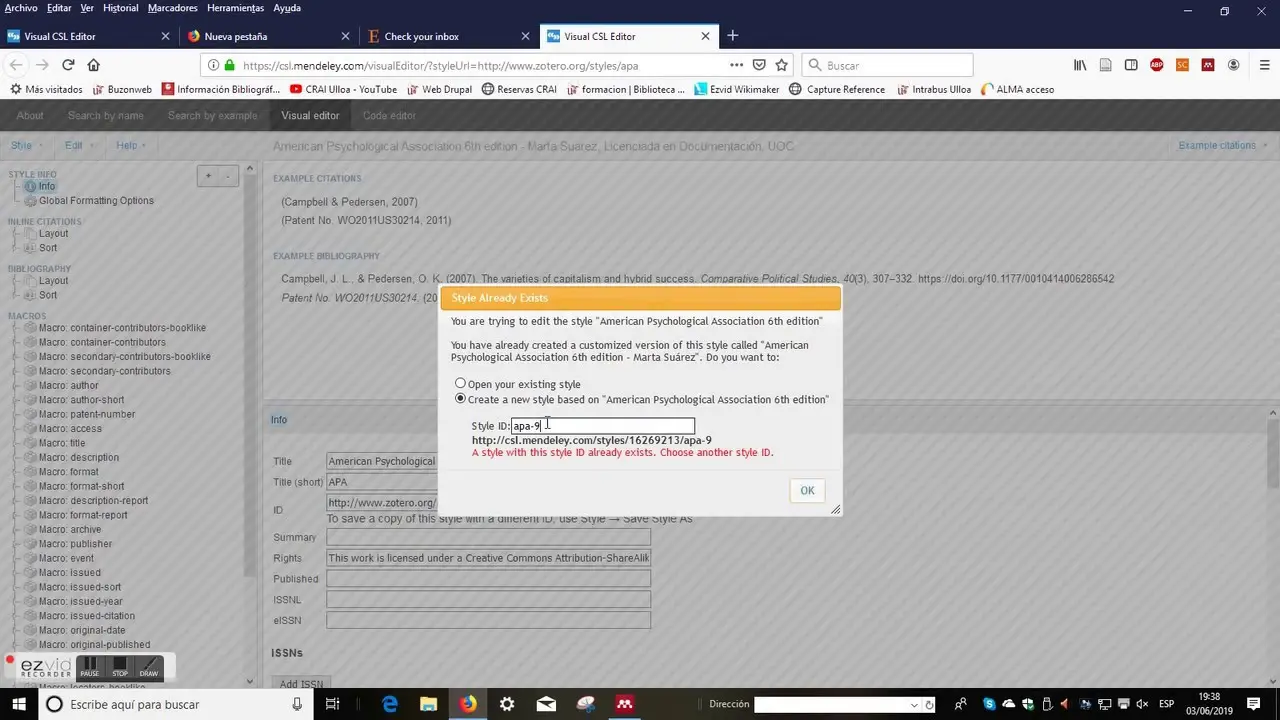This screenshot has height=720, width=1280.
Task: Open the Marcadores menu
Action: point(172,8)
